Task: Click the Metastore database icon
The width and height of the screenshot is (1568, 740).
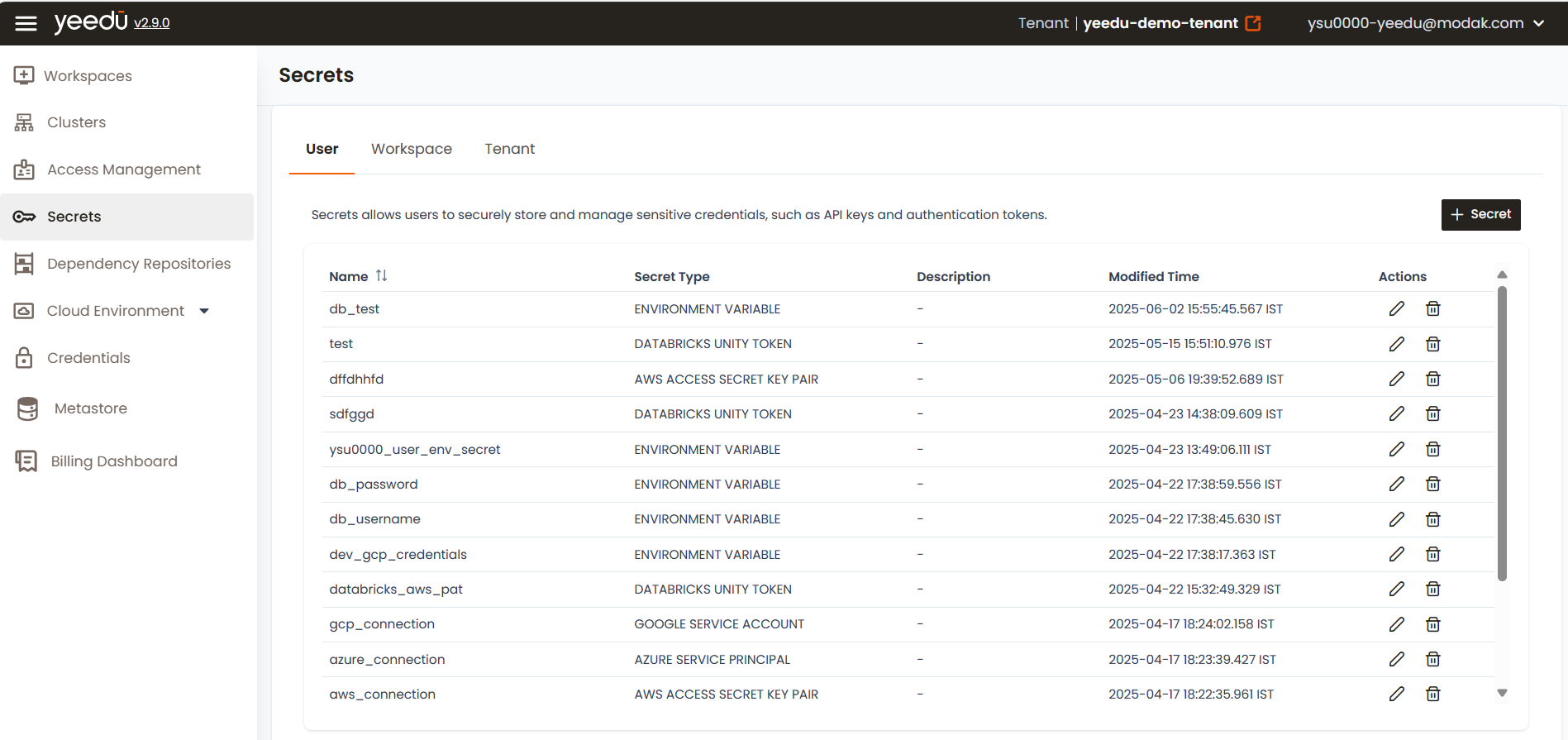Action: 27,408
